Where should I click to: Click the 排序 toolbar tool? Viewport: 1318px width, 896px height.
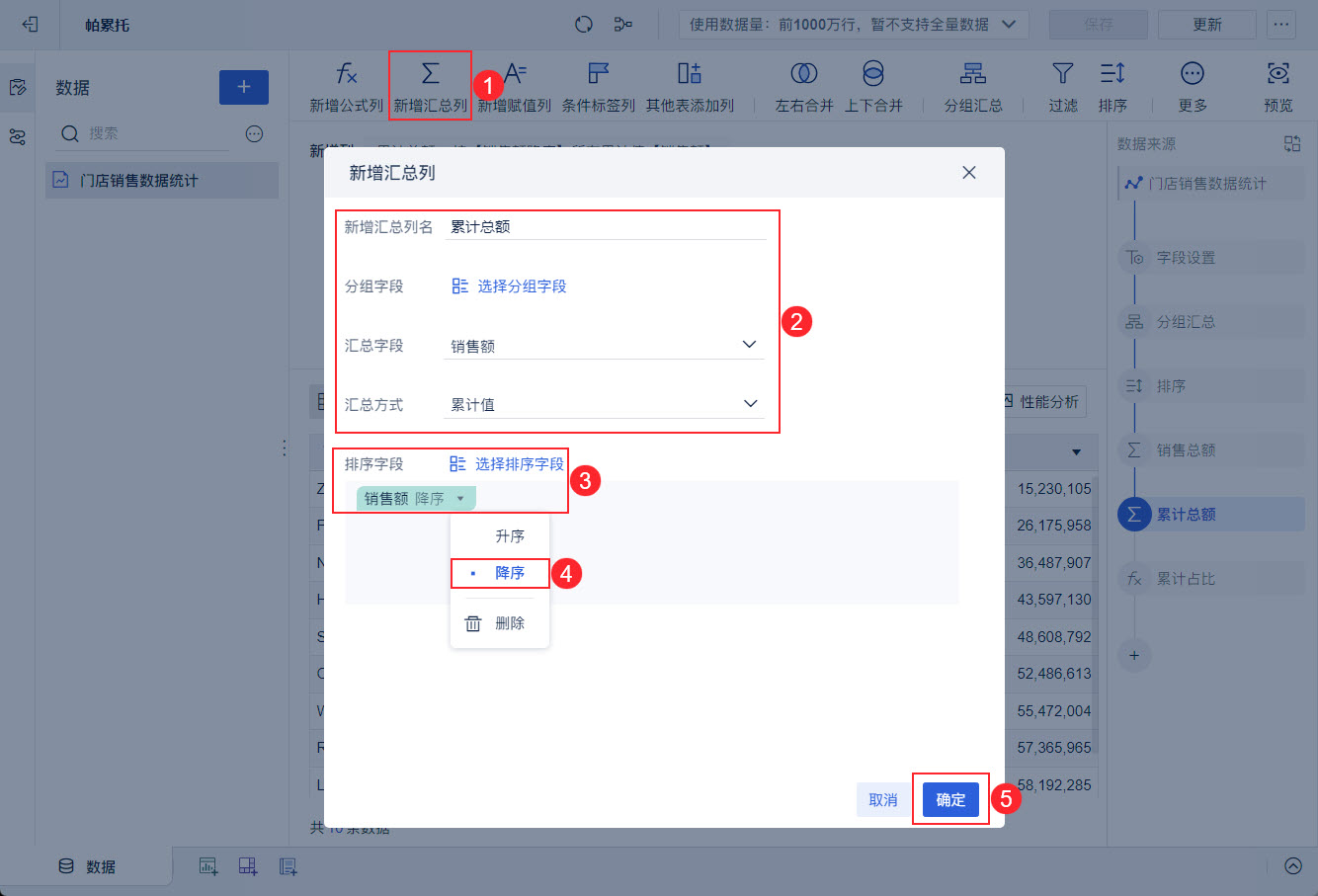[1112, 87]
